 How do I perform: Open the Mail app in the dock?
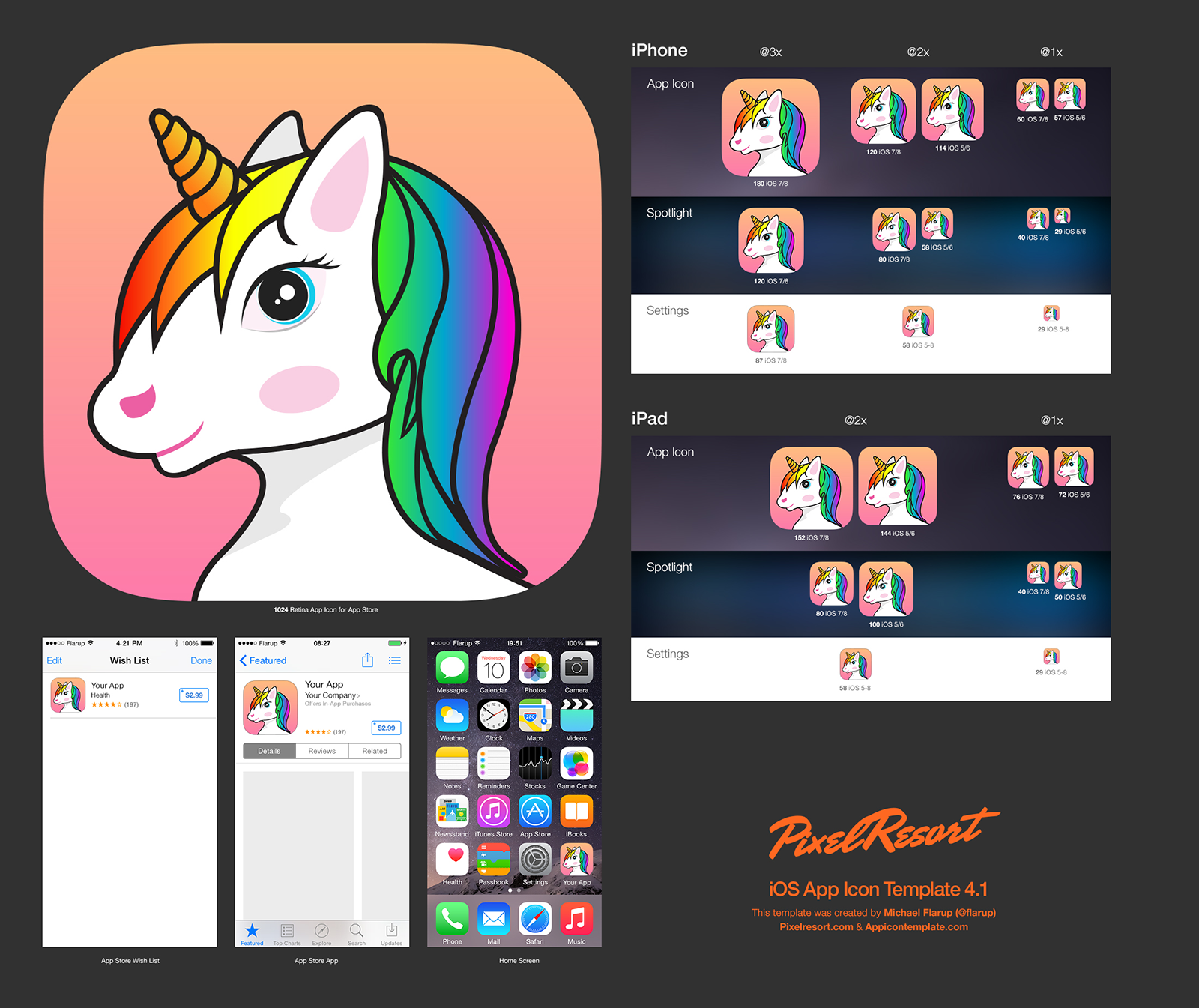pos(493,919)
